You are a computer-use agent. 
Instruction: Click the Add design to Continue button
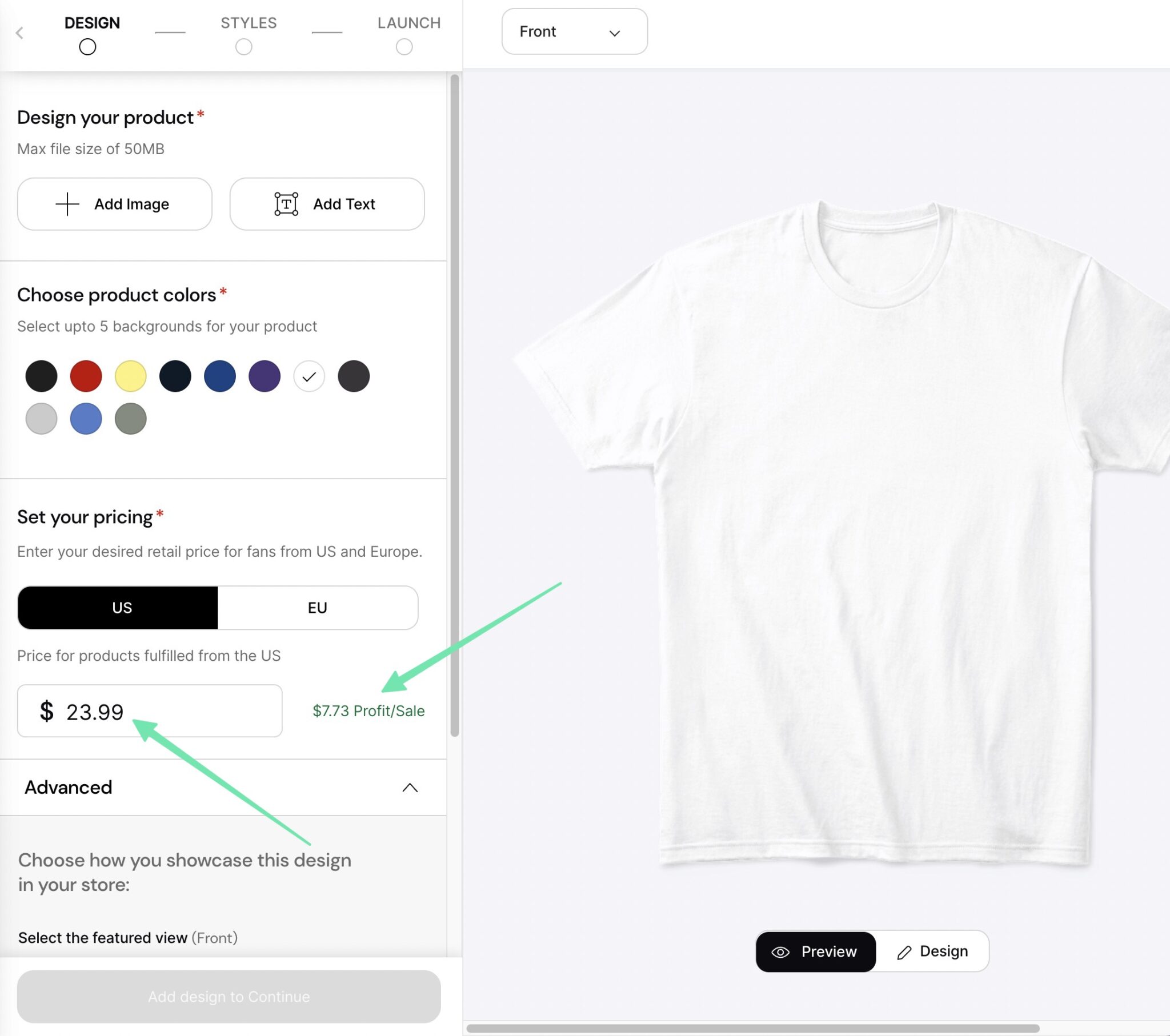click(230, 996)
